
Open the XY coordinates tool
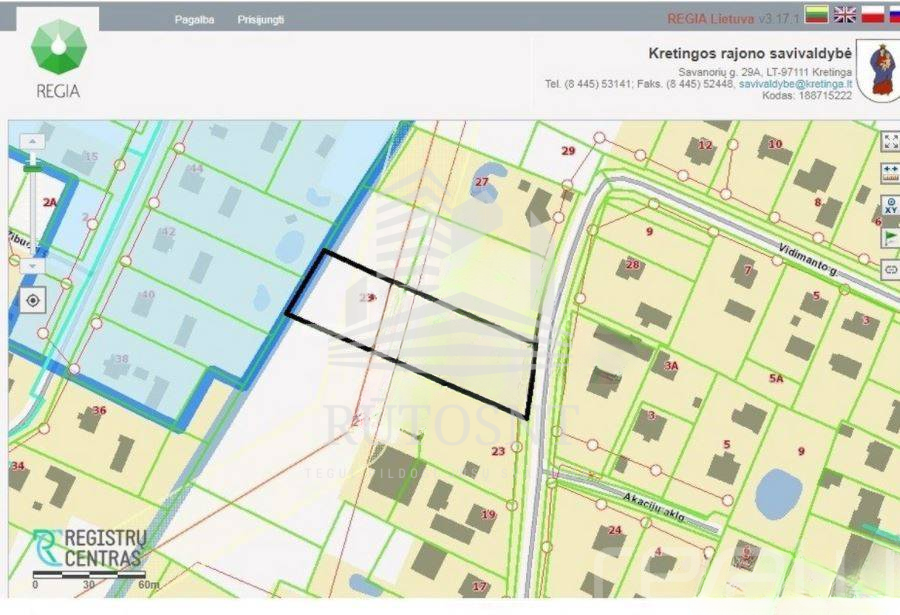pyautogui.click(x=890, y=205)
